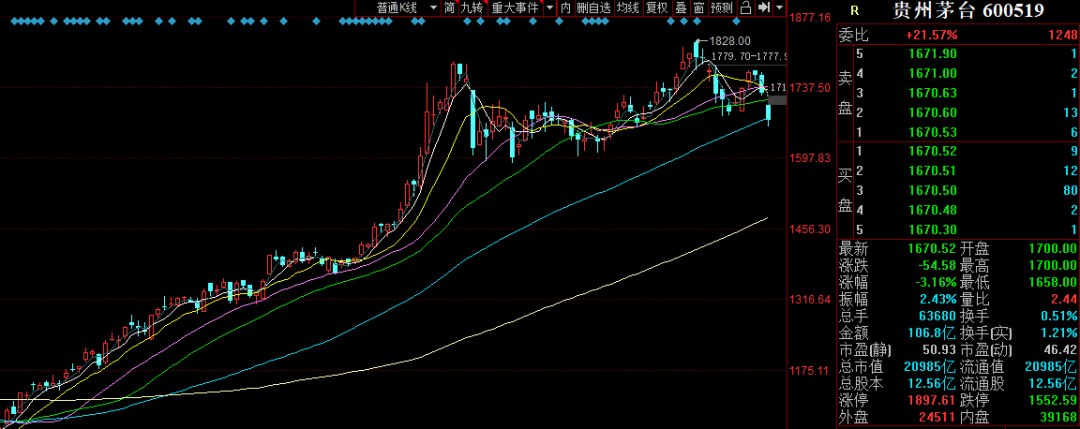
Task: Click the stock title 贵州茅台 600519
Action: [x=968, y=10]
